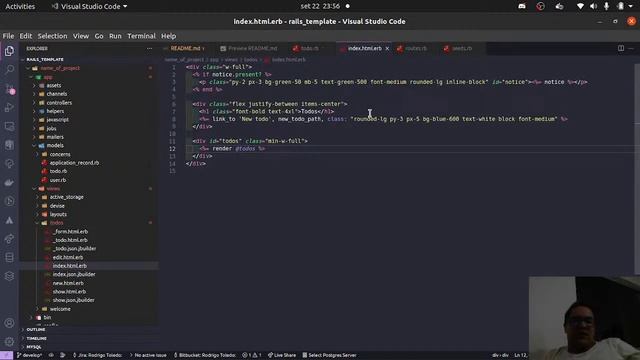Open the Help menu
The width and height of the screenshot is (640, 360).
click(x=168, y=36)
